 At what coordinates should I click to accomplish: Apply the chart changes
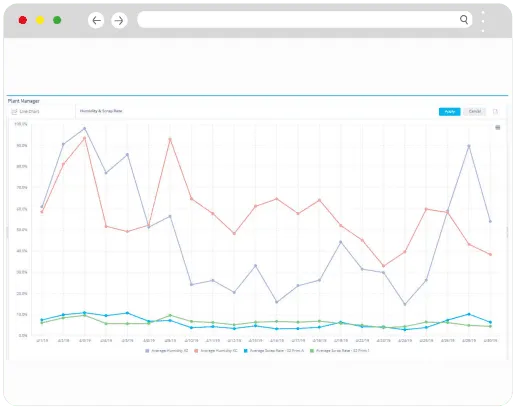[449, 112]
